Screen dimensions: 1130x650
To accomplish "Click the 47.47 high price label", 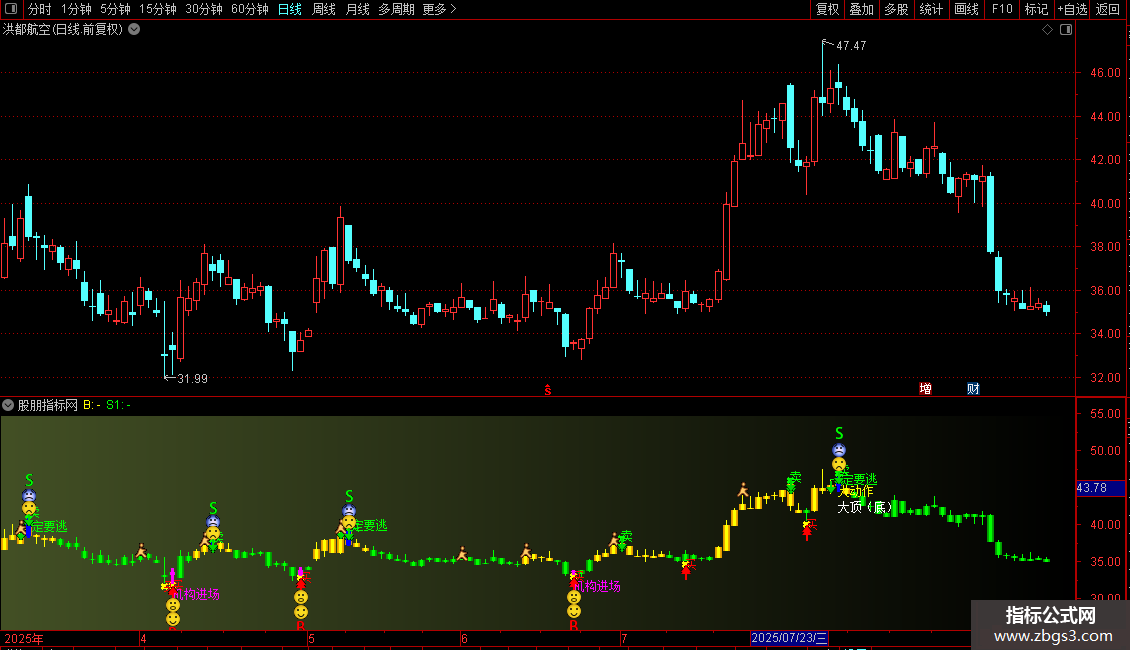I will (x=851, y=45).
